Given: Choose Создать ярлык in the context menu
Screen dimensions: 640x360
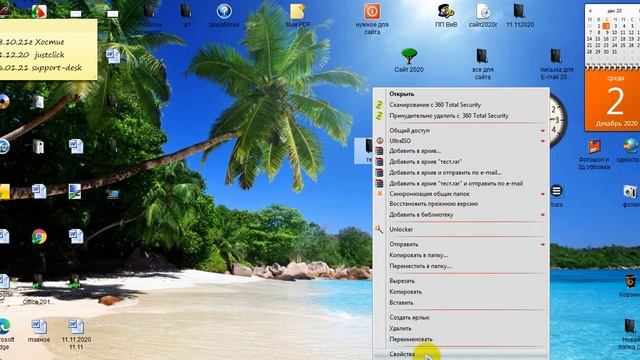Looking at the screenshot, I should coord(409,318).
